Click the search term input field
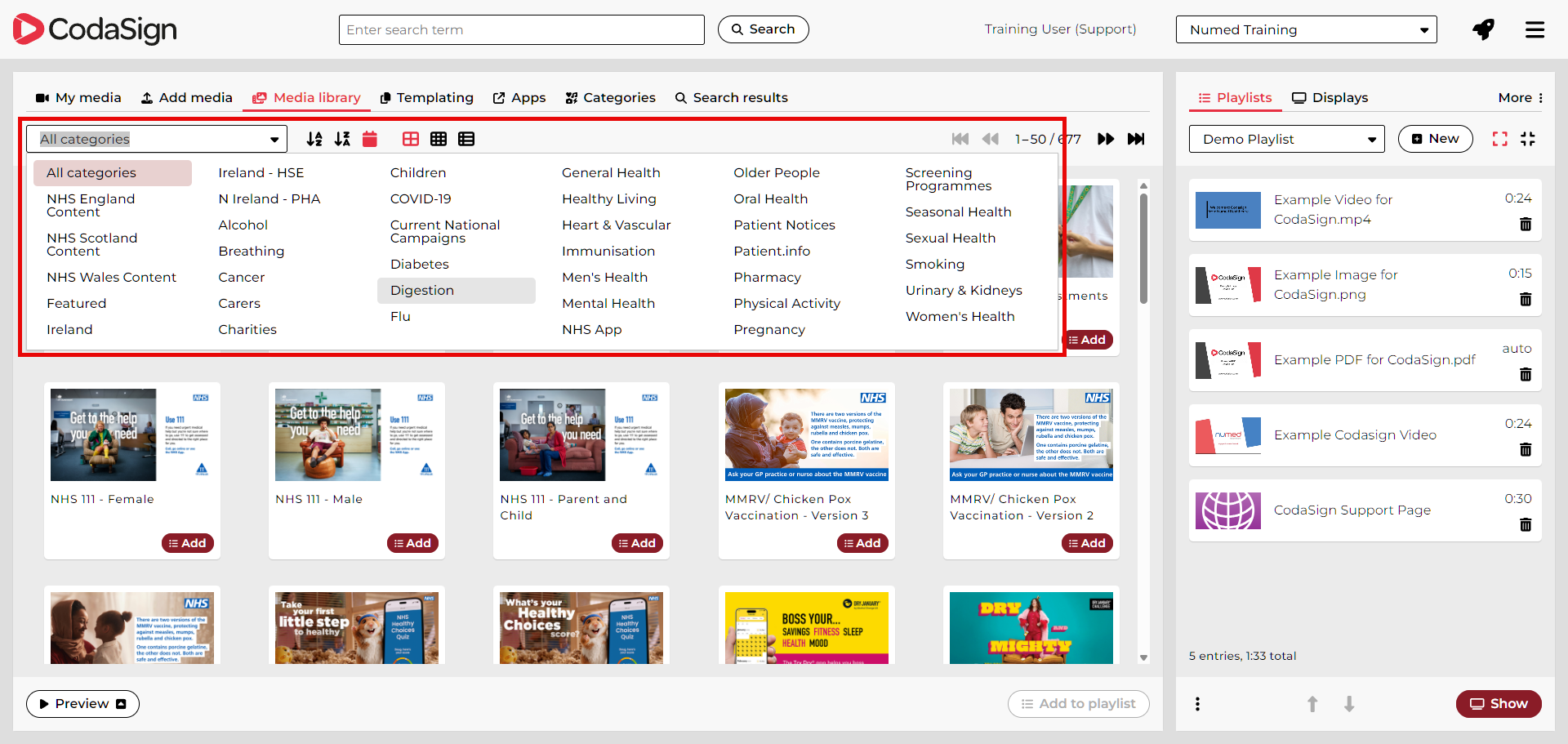 (521, 30)
